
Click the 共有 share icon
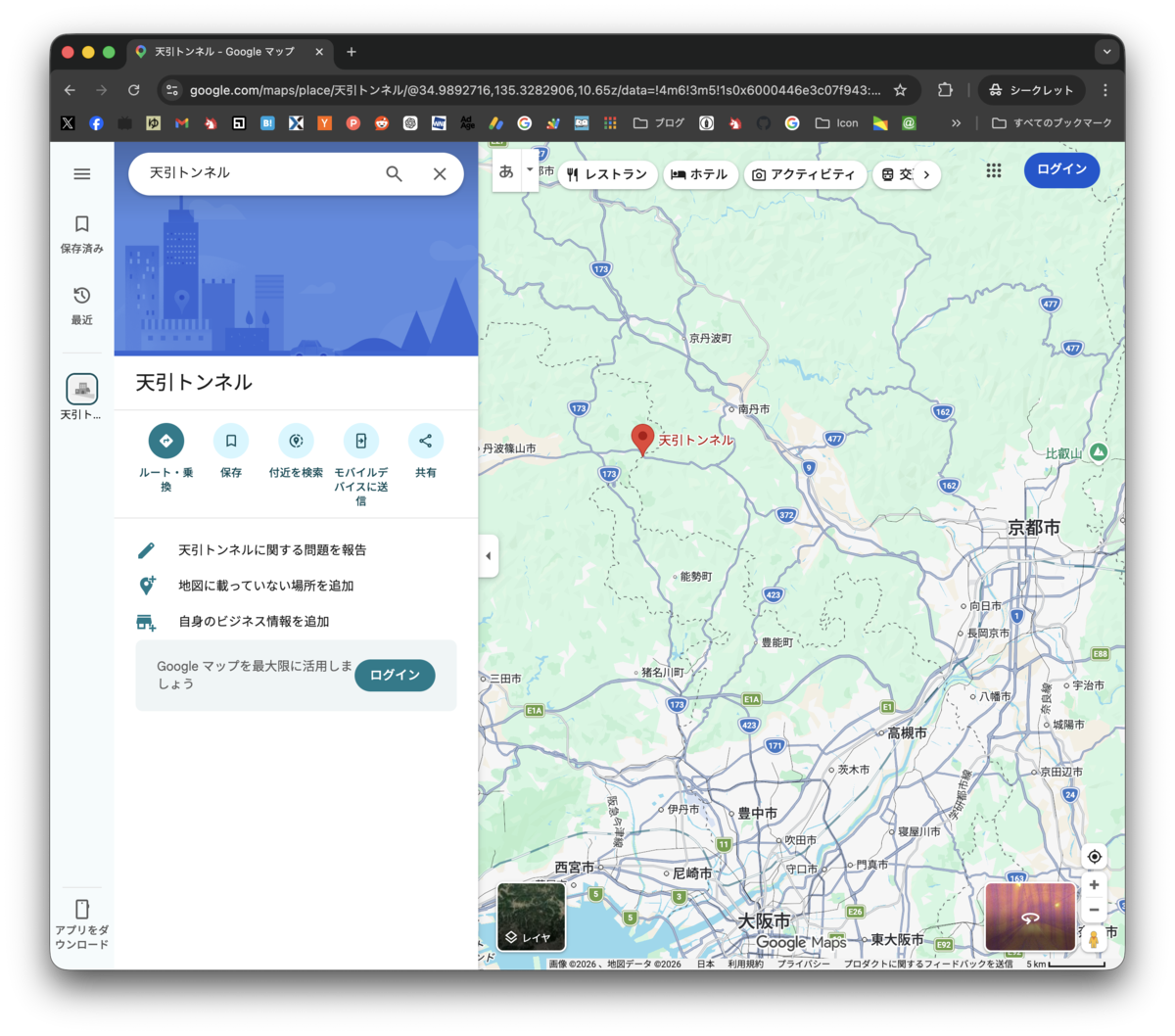(x=425, y=441)
